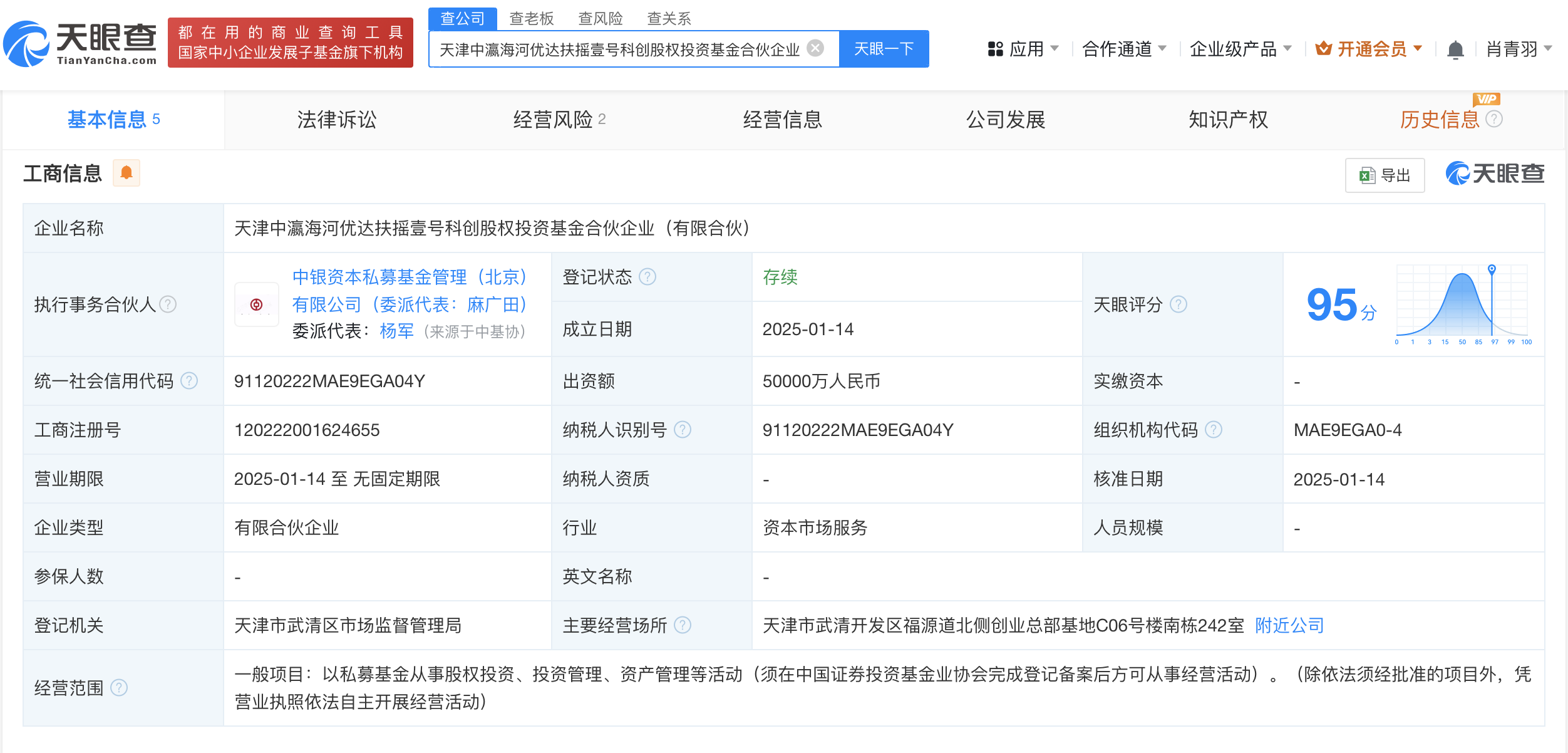Select the 2025-01-14 至 无固定期限 term value
This screenshot has width=1568, height=753.
click(337, 479)
